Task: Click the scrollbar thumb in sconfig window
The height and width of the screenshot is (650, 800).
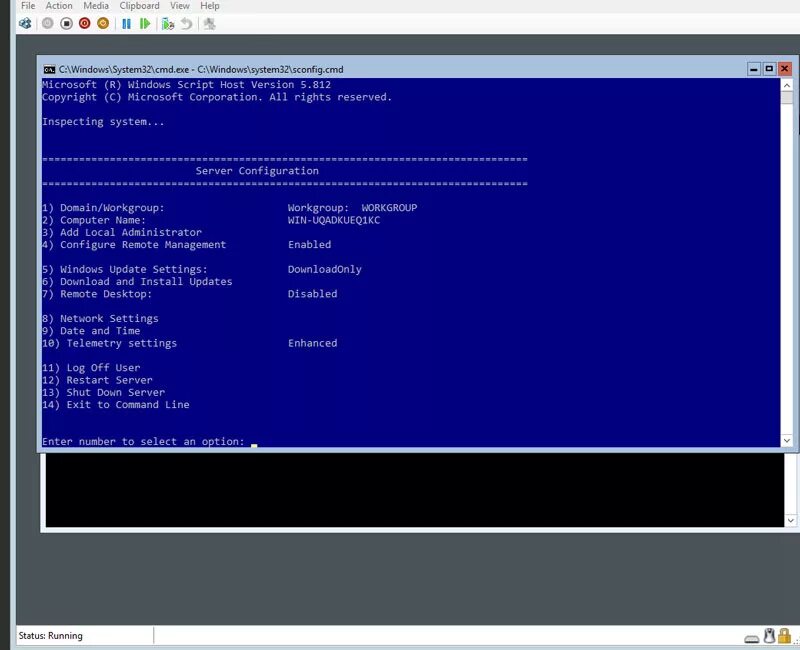Action: coord(787,97)
